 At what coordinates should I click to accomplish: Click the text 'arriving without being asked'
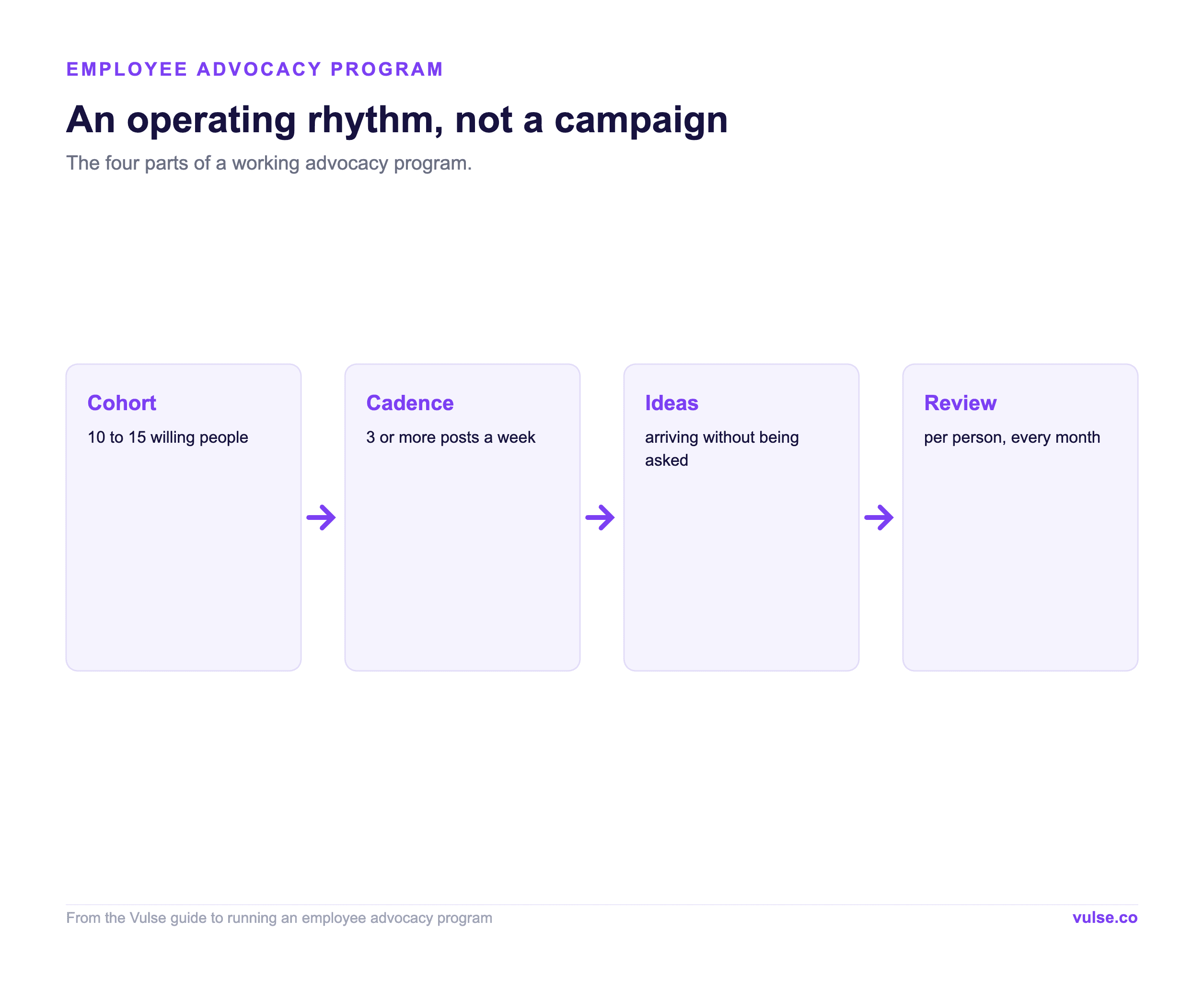[722, 448]
